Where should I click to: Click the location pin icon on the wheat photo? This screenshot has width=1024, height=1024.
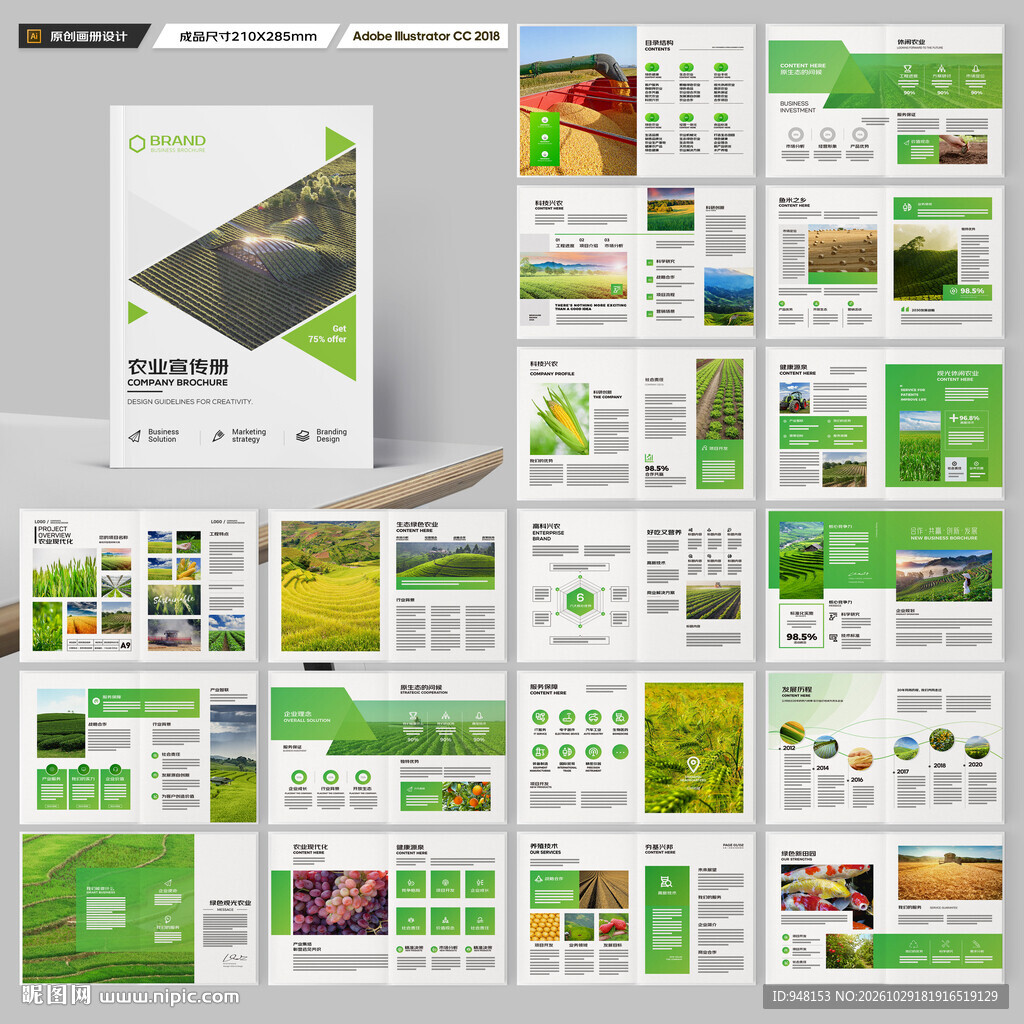pyautogui.click(x=694, y=763)
